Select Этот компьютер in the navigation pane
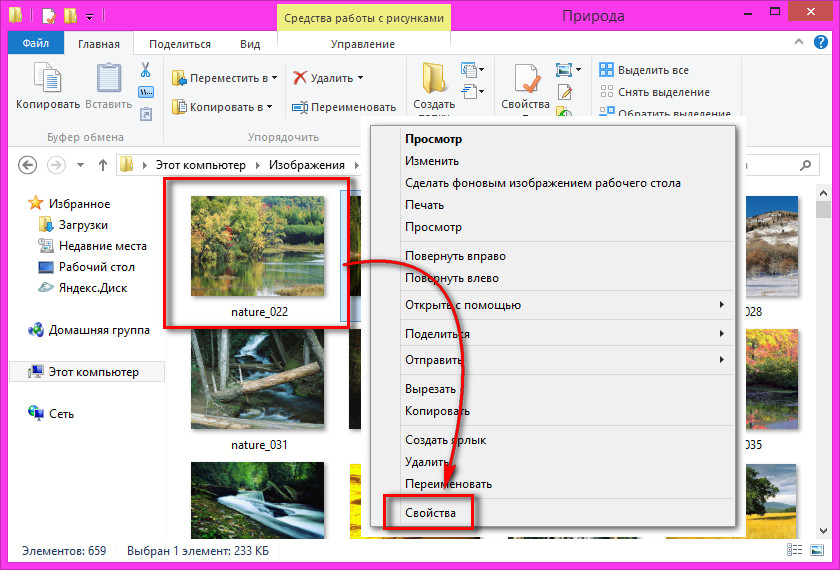 point(87,372)
